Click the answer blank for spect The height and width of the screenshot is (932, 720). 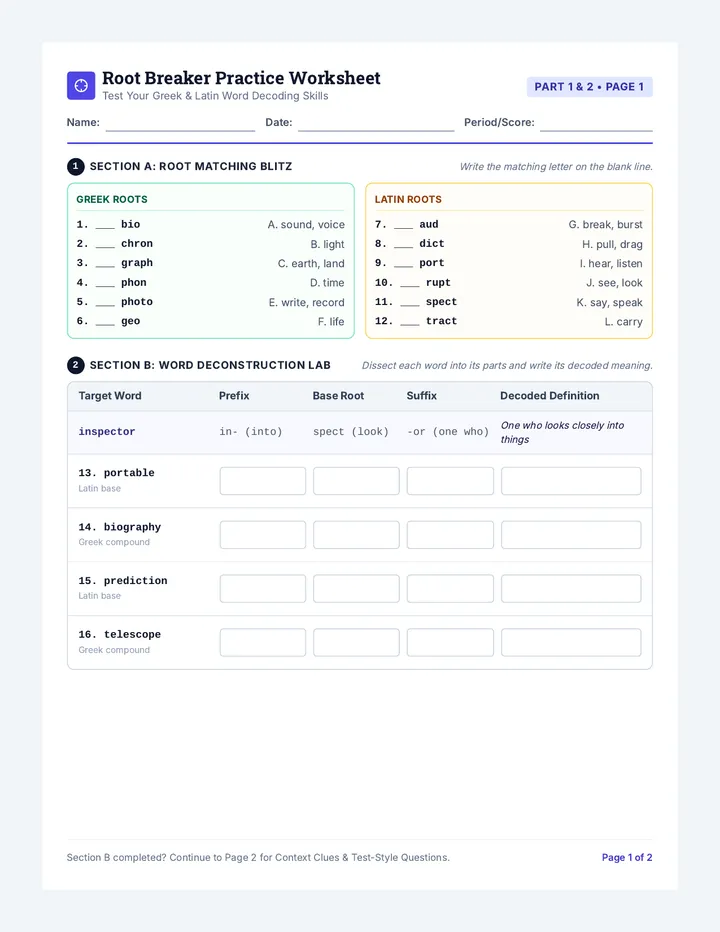coord(410,305)
